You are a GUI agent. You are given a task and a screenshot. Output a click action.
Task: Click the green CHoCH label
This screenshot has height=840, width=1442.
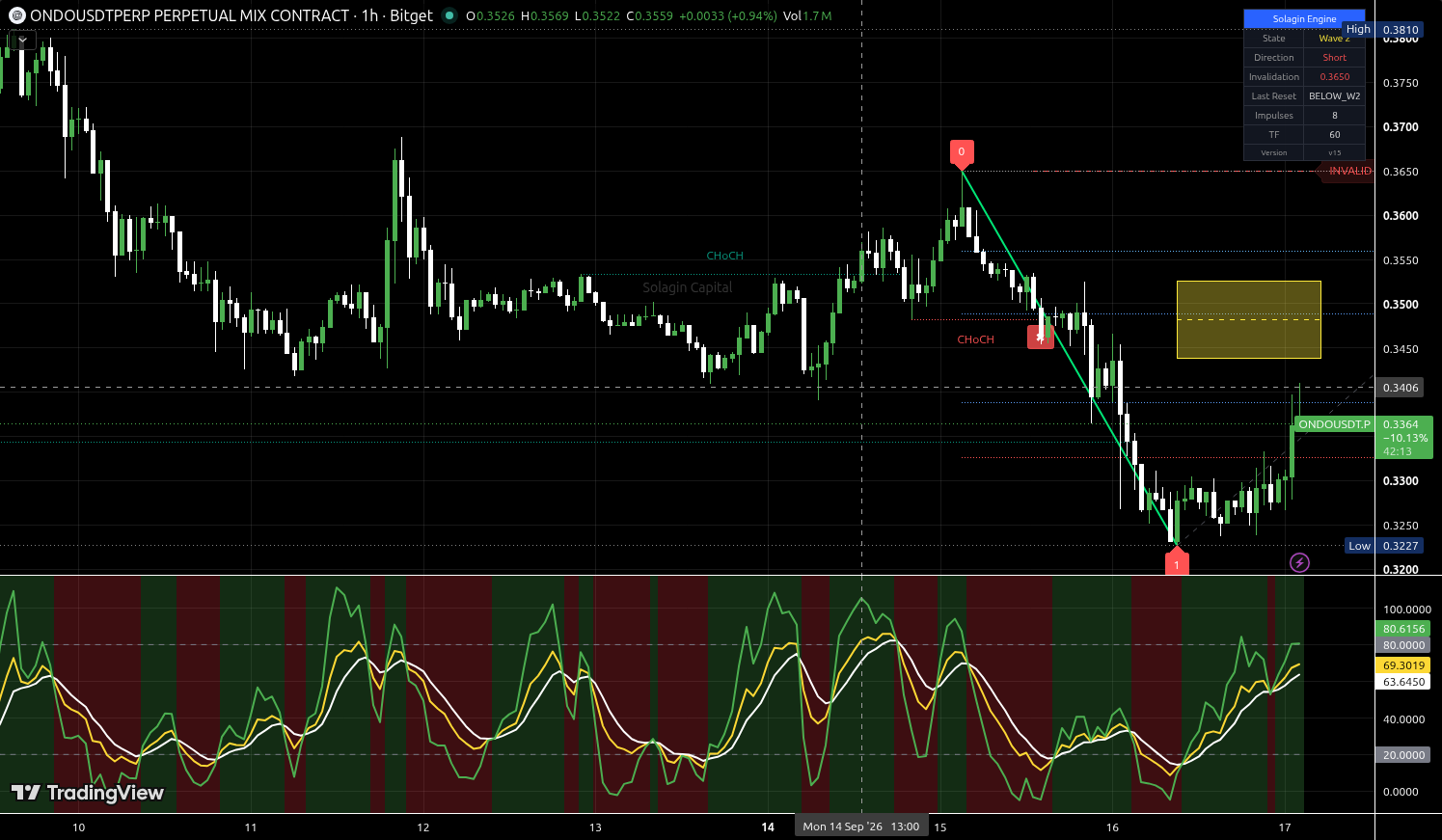point(725,256)
